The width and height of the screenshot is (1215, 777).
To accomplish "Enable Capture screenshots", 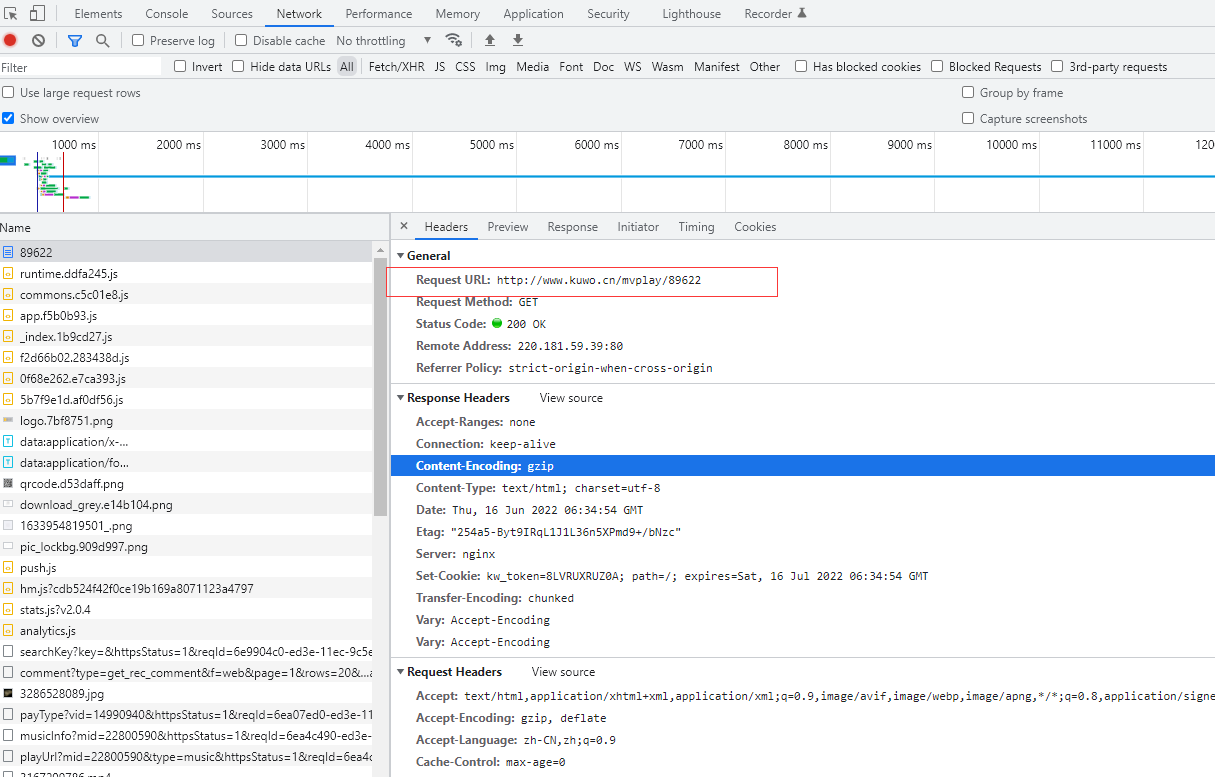I will 968,118.
